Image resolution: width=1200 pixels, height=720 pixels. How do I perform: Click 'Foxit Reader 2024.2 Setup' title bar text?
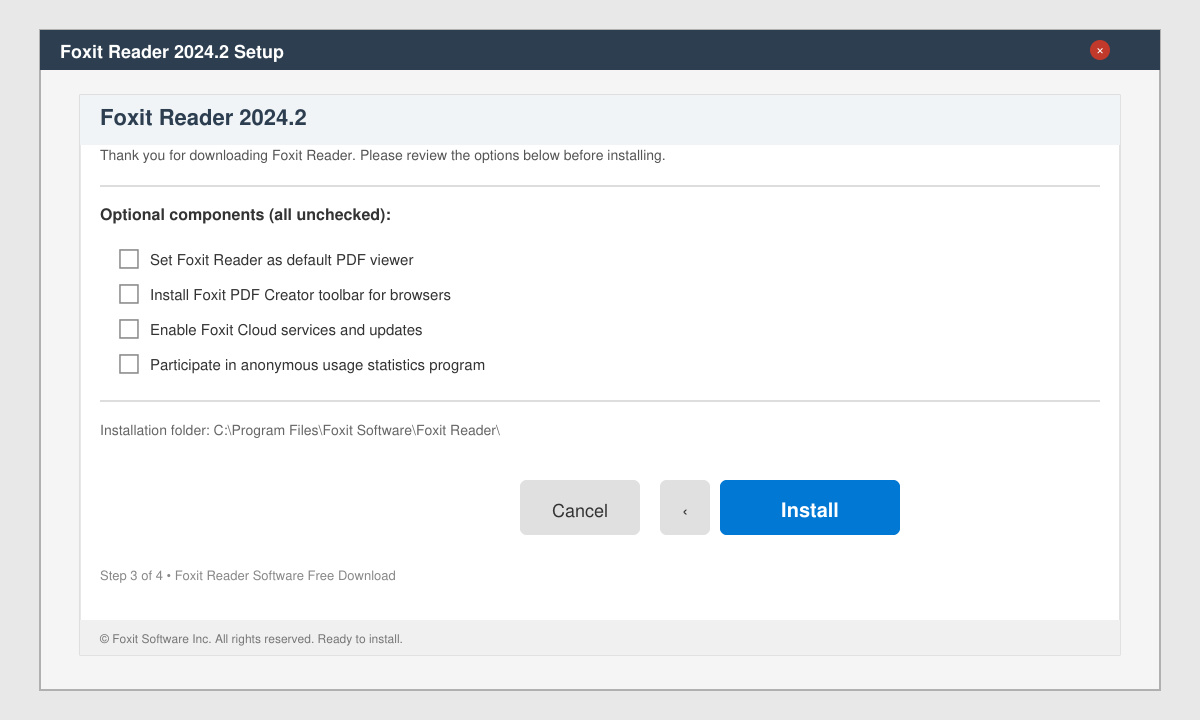coord(172,52)
